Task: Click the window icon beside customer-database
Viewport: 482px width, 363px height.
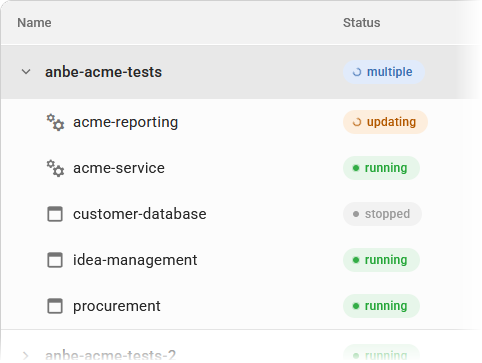Action: pos(55,214)
